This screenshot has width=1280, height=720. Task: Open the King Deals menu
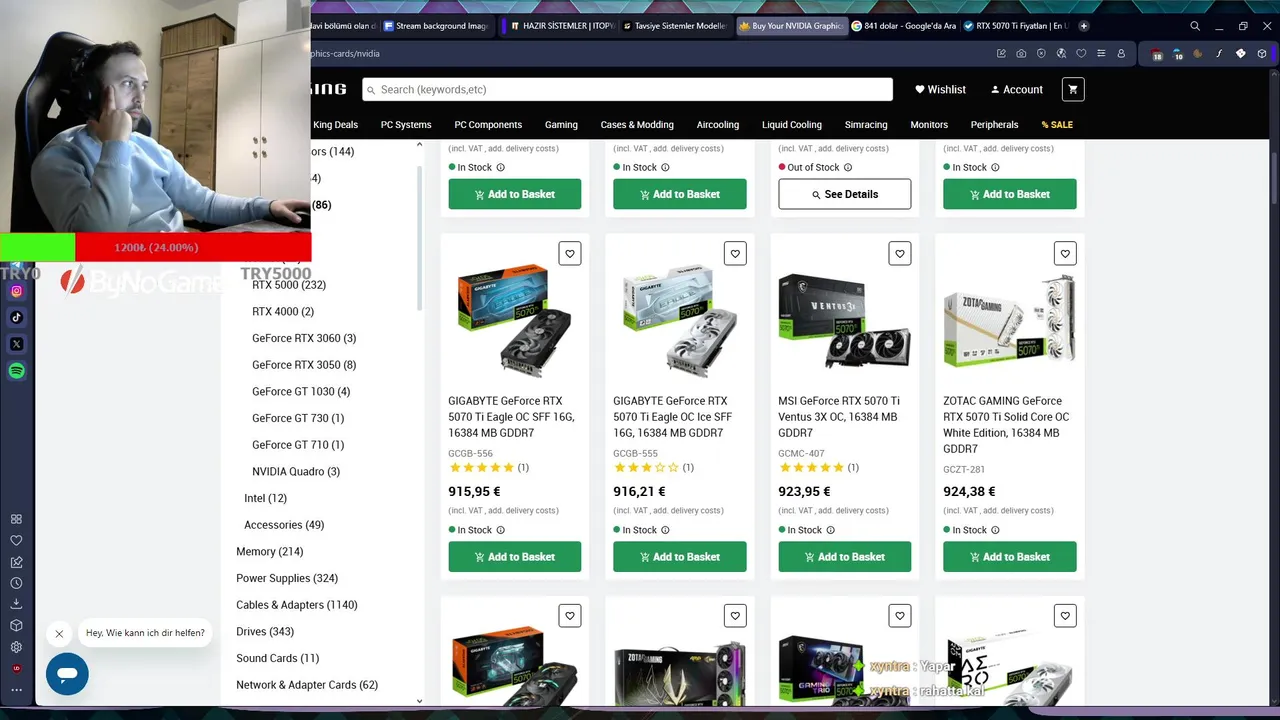pyautogui.click(x=335, y=125)
